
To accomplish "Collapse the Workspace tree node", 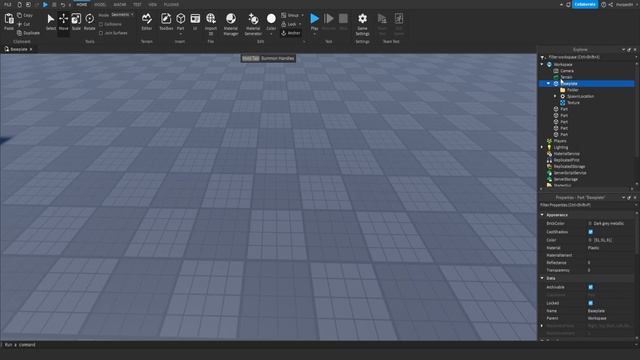I will [x=542, y=64].
